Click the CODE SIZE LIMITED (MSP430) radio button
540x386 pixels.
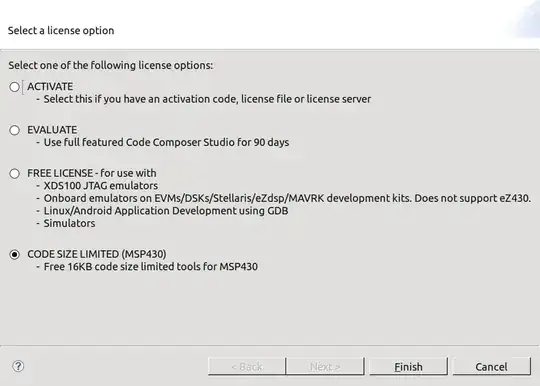tap(14, 254)
